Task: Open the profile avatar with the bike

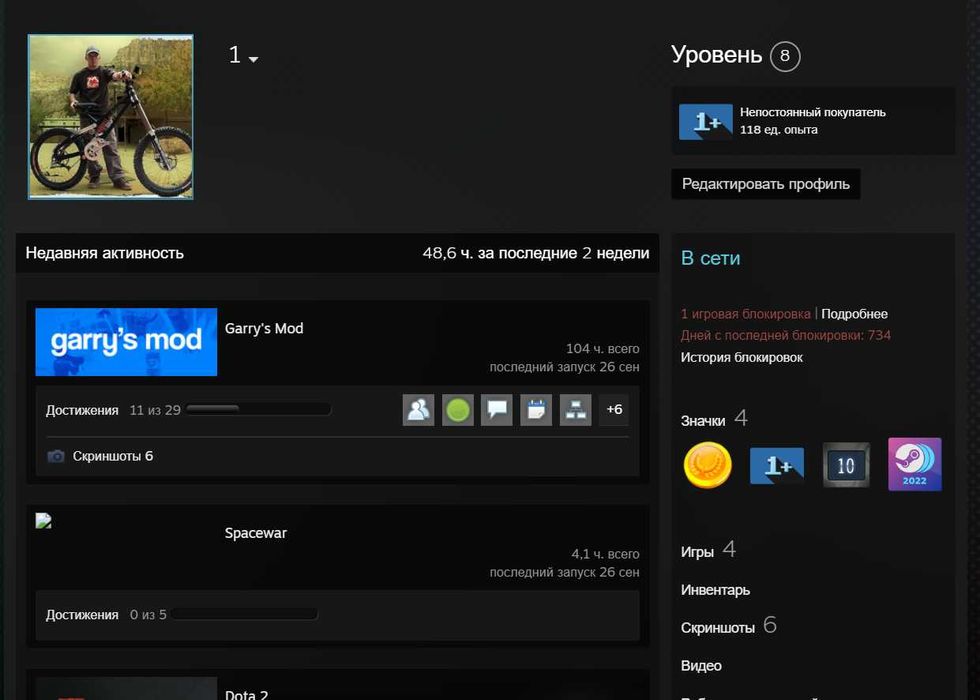Action: [111, 117]
